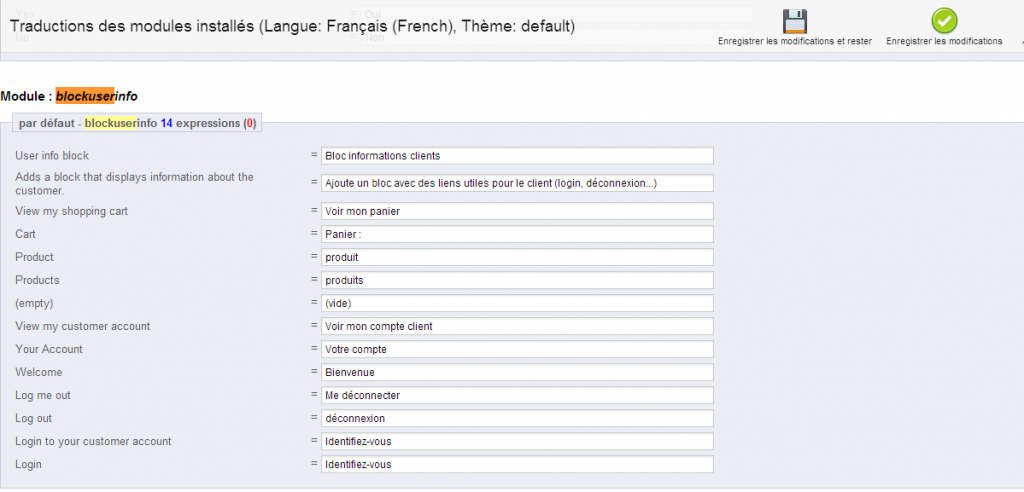
Task: Click the translation field beside the 'Login' label
Action: tap(517, 464)
